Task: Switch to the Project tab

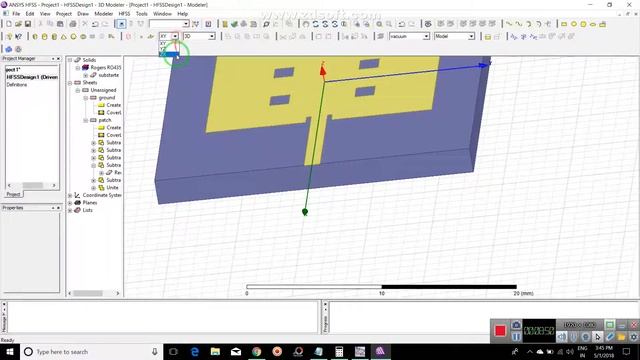Action: pos(13,194)
